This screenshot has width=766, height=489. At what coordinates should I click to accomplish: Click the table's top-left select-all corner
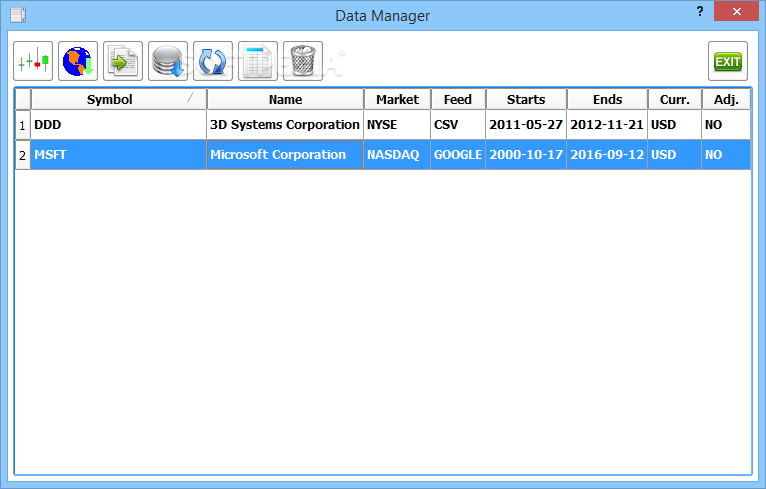23,99
